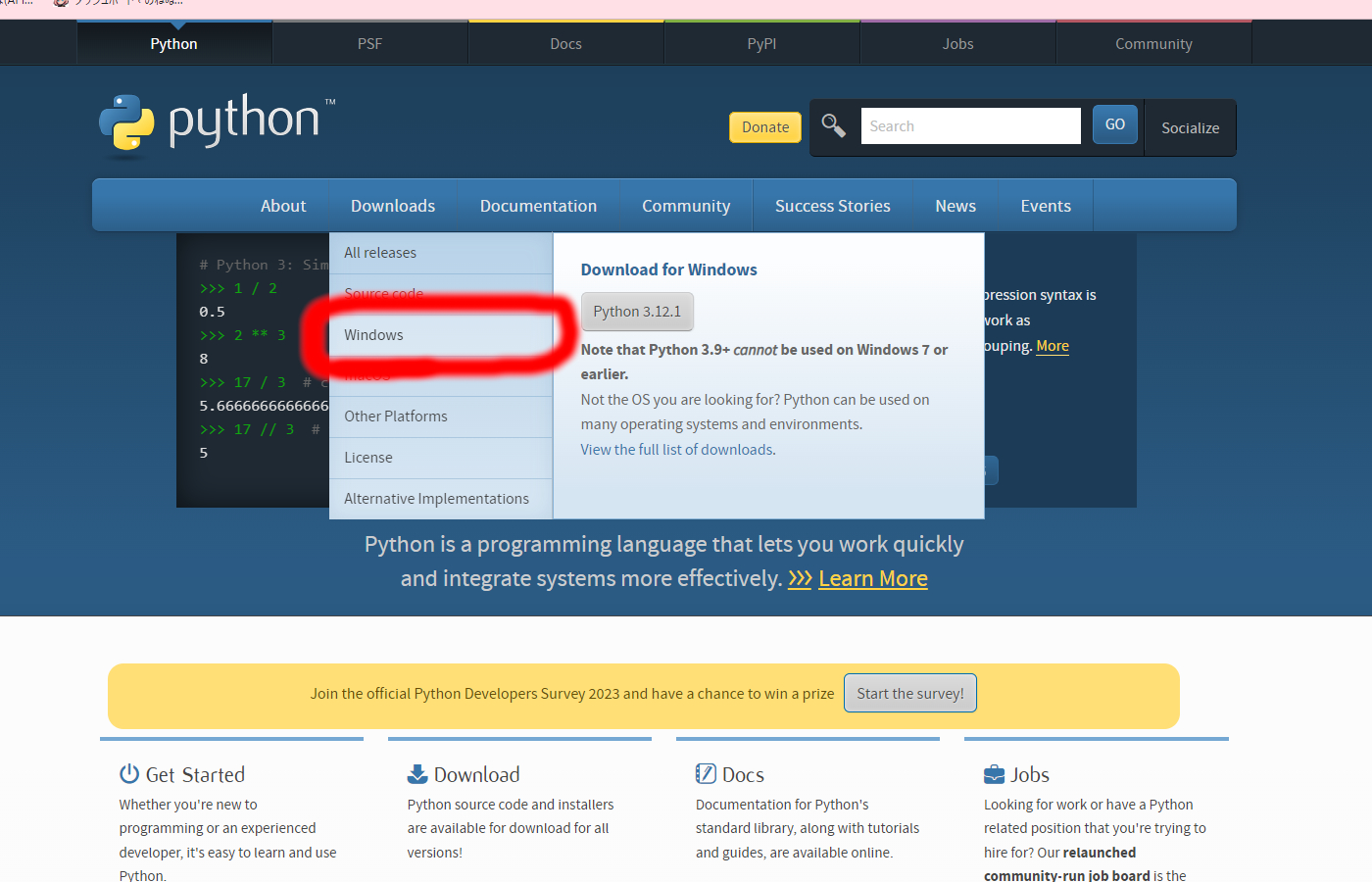Select the PSF tab
The image size is (1372, 882).
point(369,43)
